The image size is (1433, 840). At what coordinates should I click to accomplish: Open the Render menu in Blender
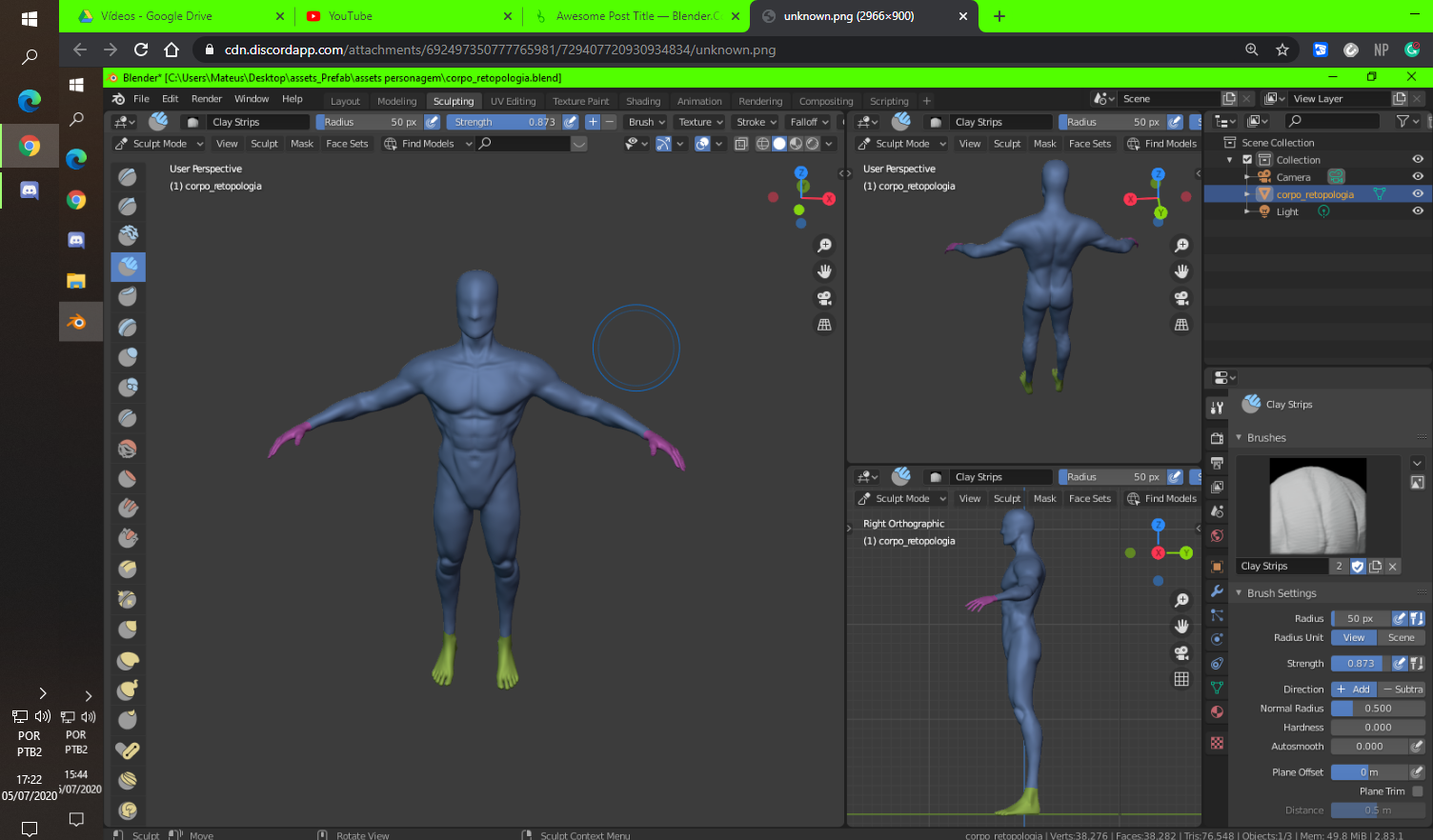coord(206,99)
